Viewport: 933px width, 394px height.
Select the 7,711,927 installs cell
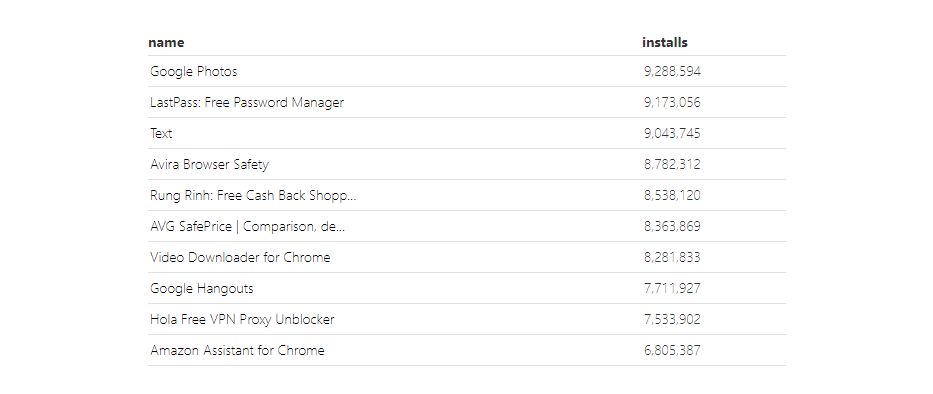(672, 288)
